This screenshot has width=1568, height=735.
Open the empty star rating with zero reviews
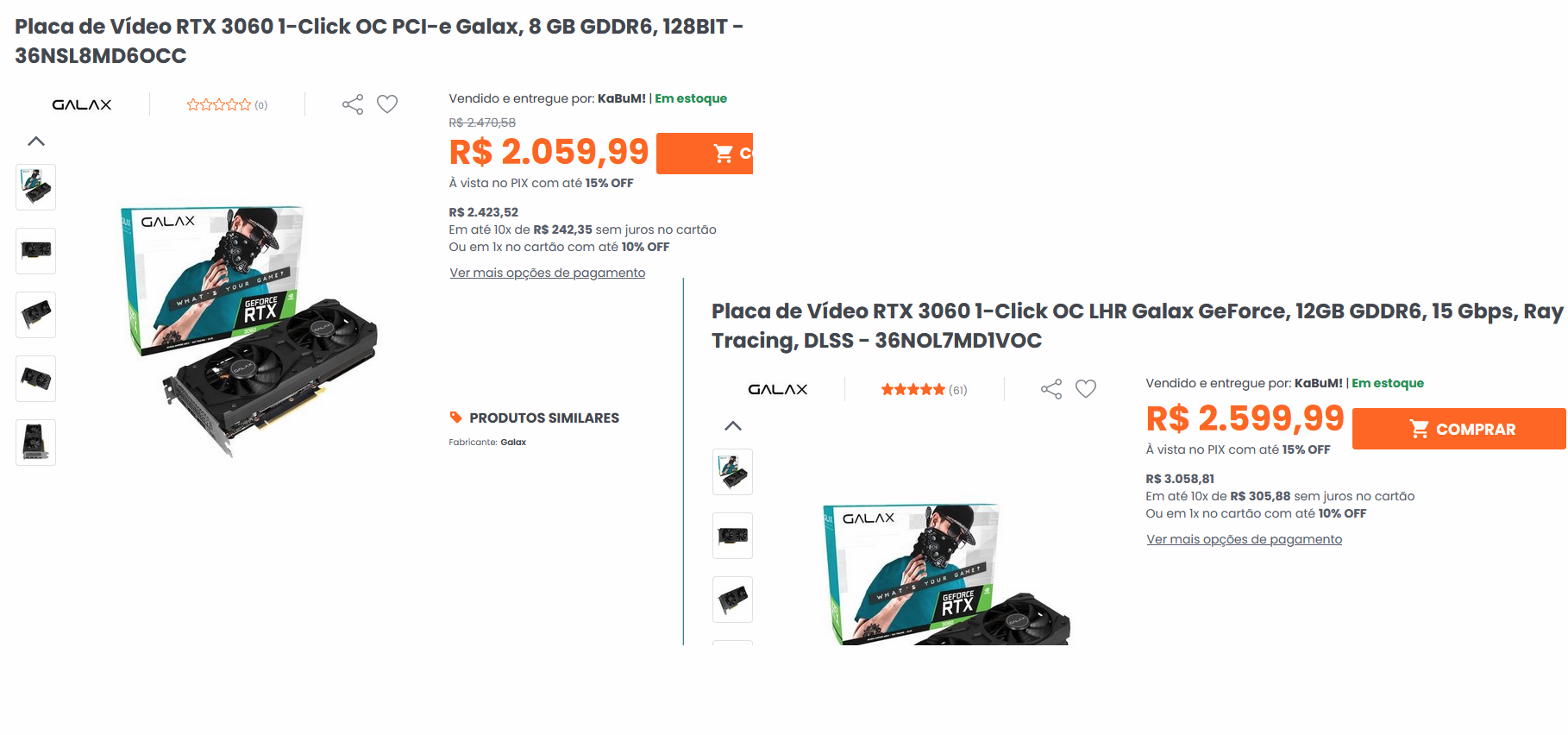227,104
